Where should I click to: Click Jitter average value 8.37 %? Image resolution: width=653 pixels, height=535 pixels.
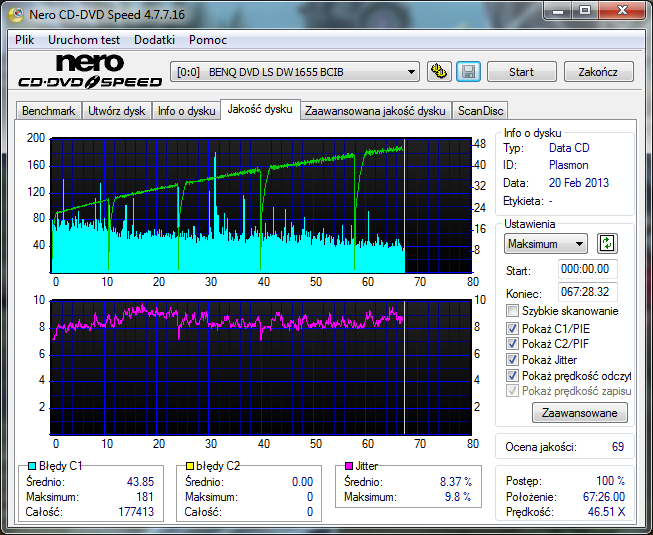click(x=456, y=482)
